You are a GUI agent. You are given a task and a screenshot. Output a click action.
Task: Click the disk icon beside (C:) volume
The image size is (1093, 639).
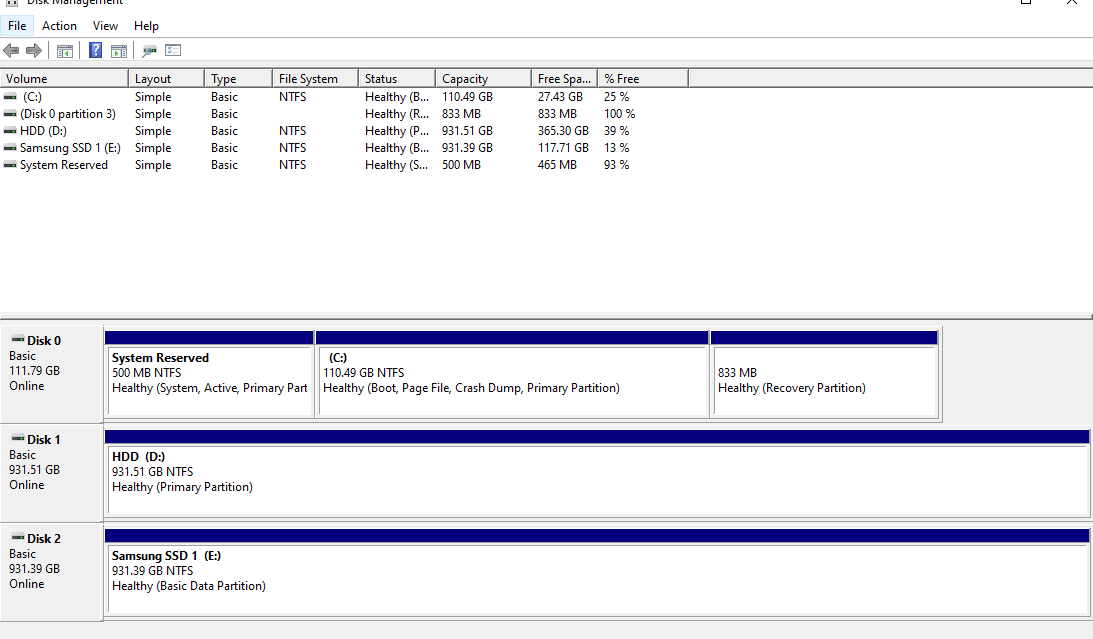click(9, 96)
